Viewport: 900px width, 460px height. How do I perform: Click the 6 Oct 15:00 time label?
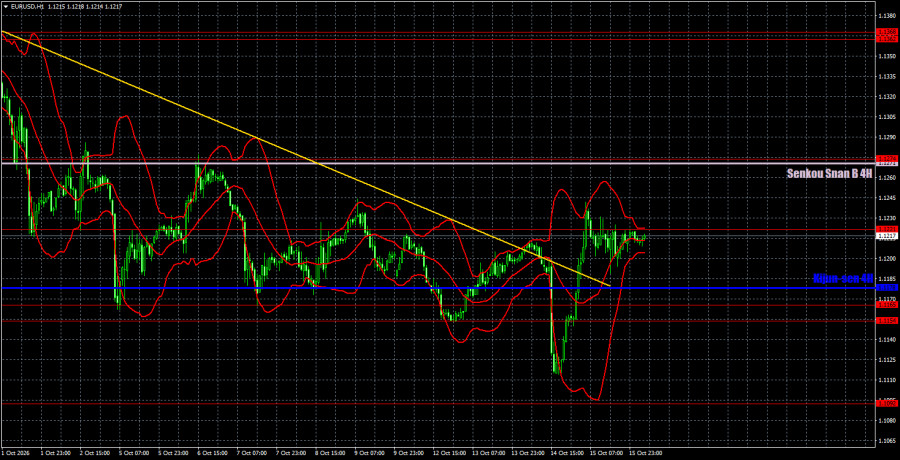click(x=212, y=453)
